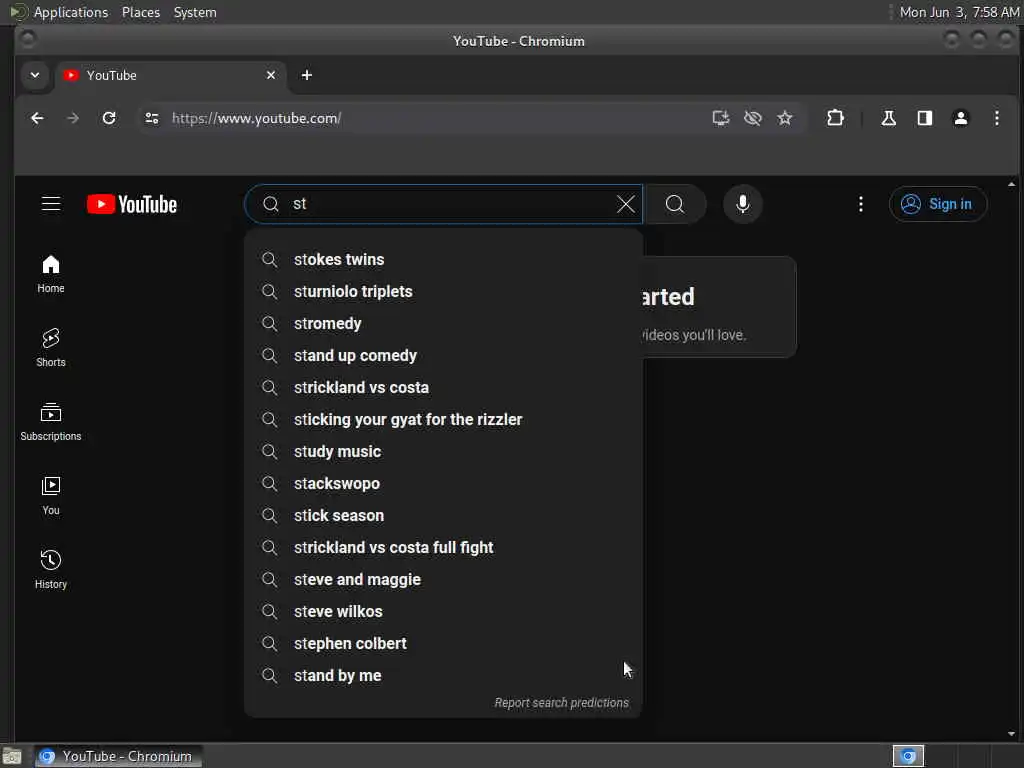This screenshot has width=1024, height=768.
Task: Click the address bar URL
Action: point(256,118)
